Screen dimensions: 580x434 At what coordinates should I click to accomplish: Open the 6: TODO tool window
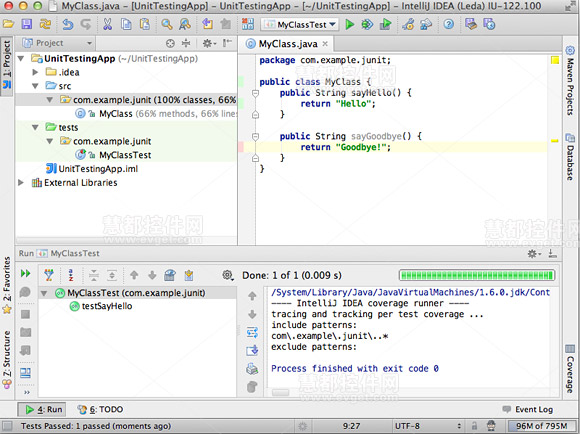tap(100, 410)
